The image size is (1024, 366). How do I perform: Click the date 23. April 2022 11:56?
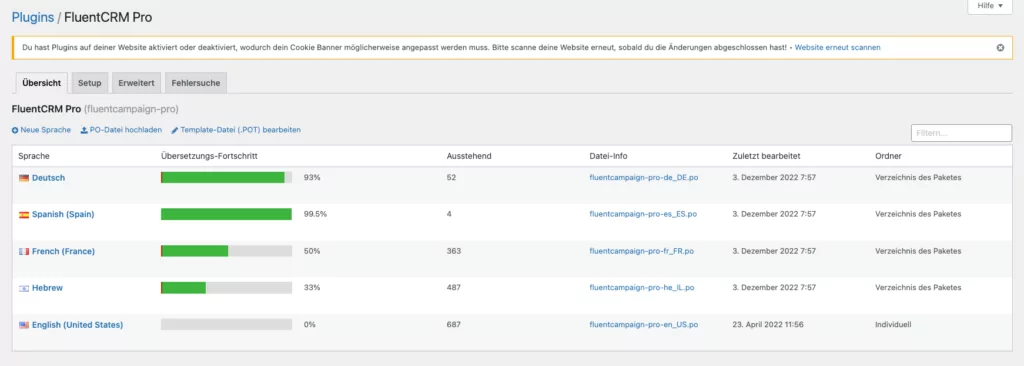click(x=768, y=325)
